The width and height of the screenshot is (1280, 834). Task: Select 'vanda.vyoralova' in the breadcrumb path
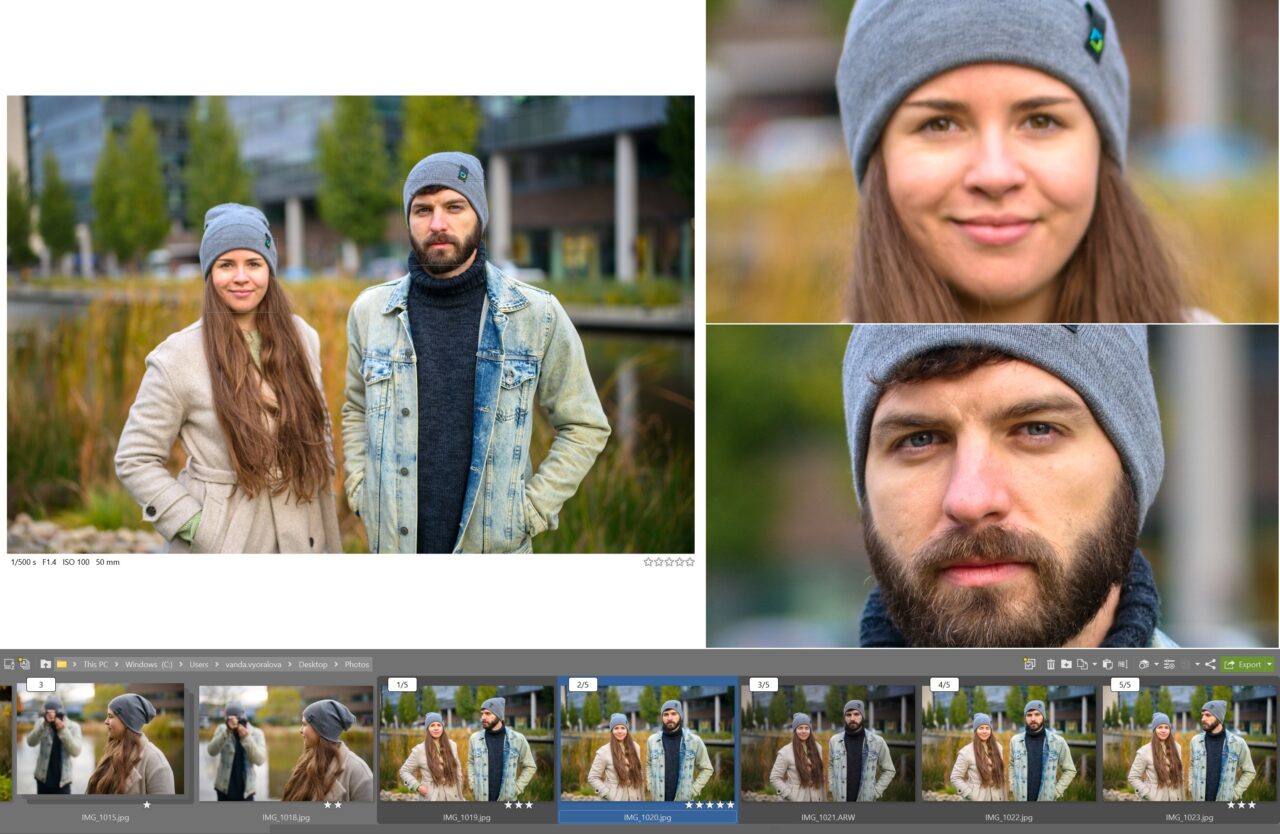[x=253, y=664]
